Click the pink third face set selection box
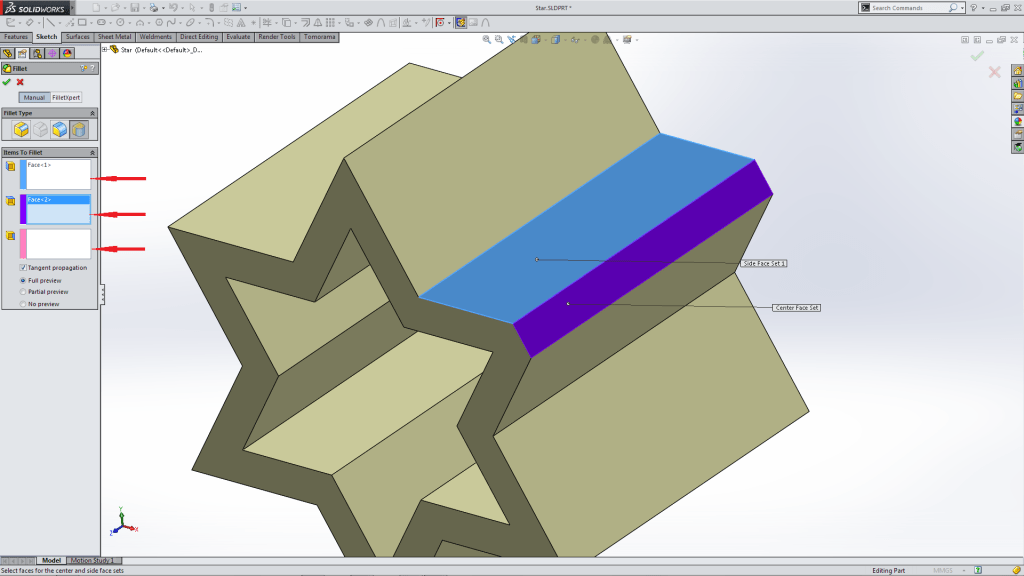This screenshot has width=1024, height=576. [x=58, y=244]
